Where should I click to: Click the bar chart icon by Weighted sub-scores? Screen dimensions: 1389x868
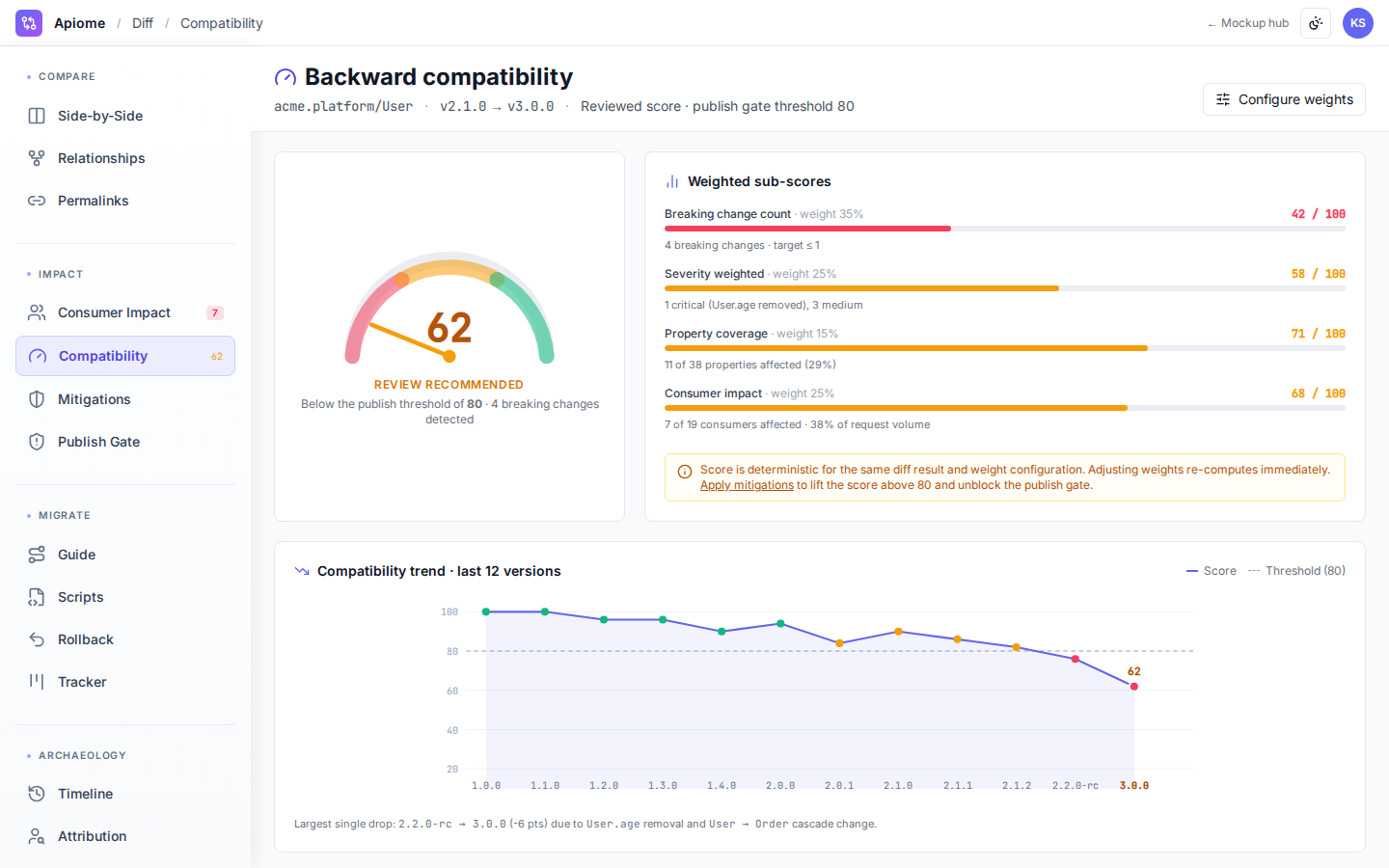tap(672, 181)
